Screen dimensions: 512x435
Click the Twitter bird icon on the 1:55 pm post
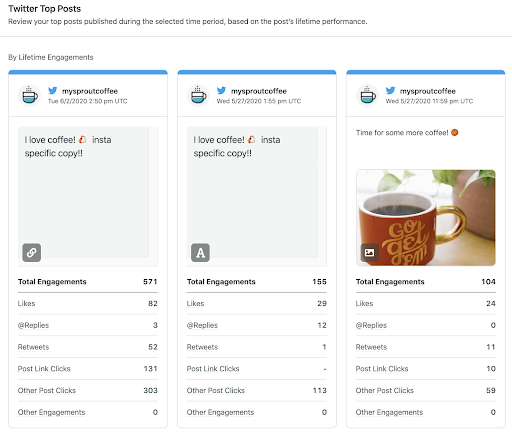[221, 91]
